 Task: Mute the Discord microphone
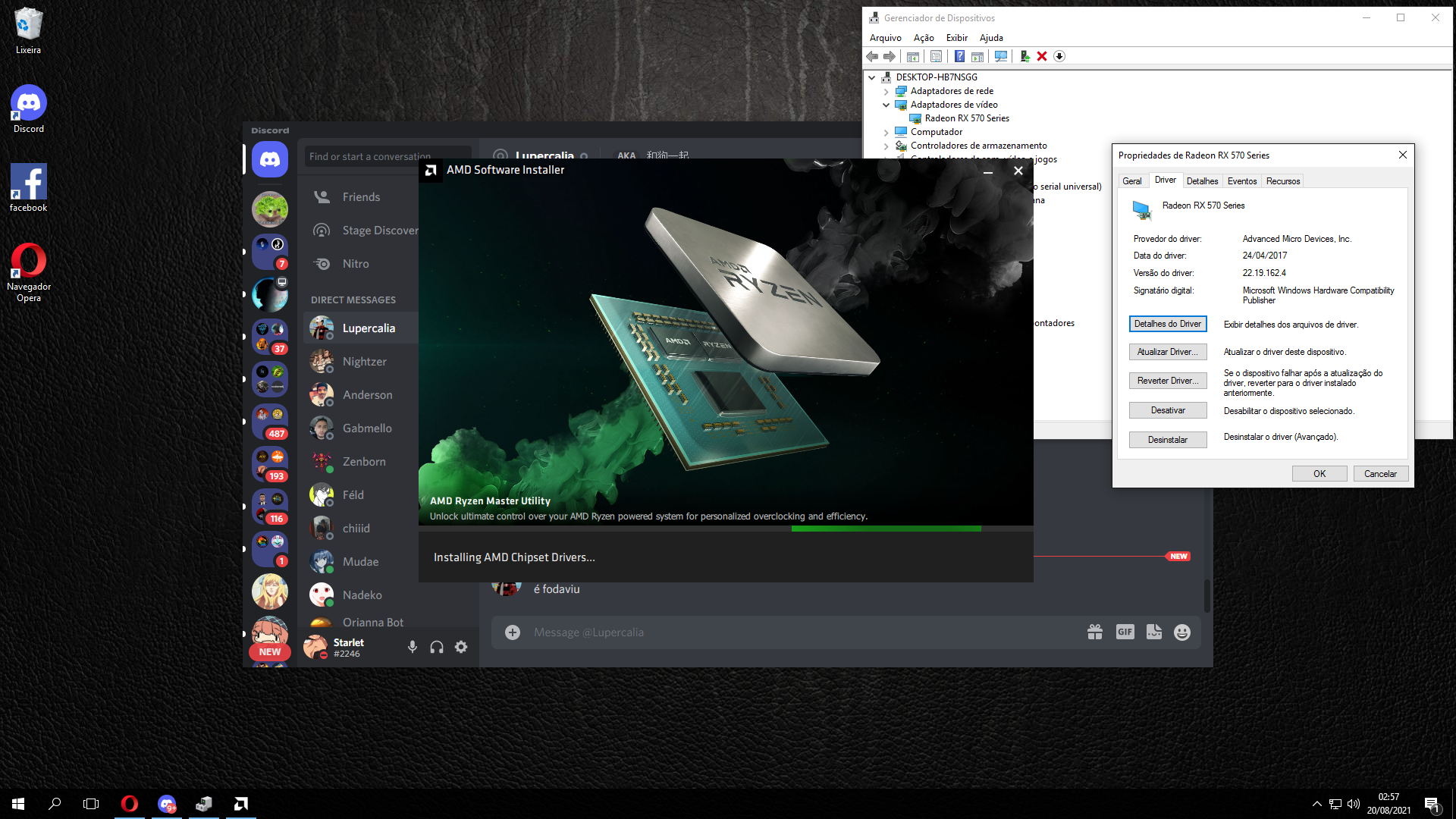click(413, 647)
